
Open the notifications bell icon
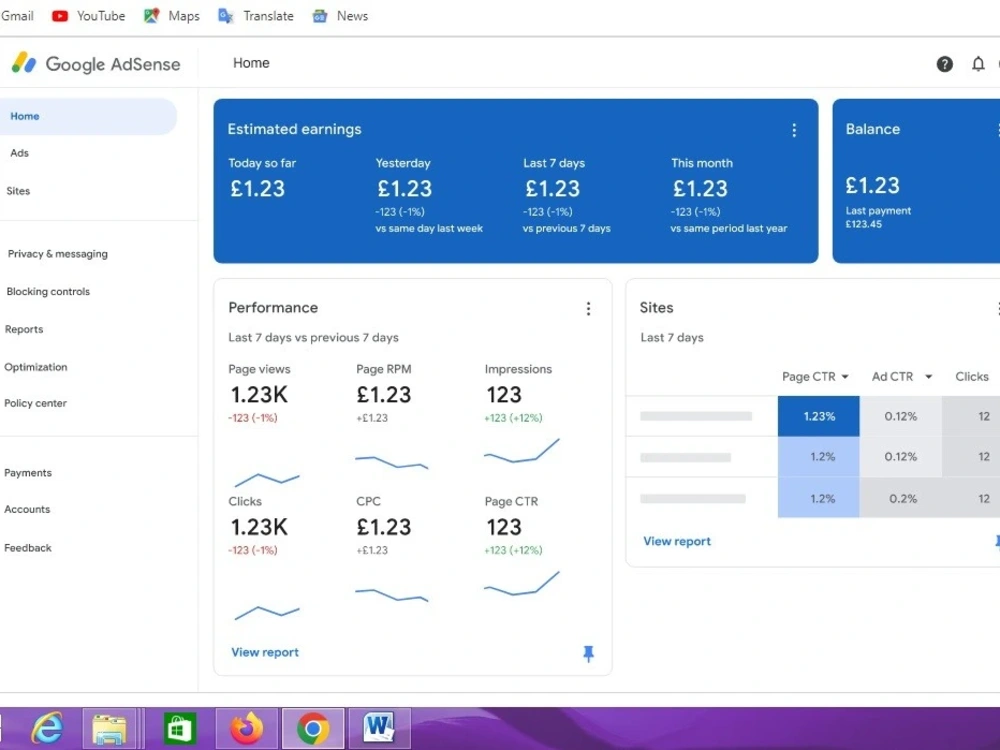(978, 64)
